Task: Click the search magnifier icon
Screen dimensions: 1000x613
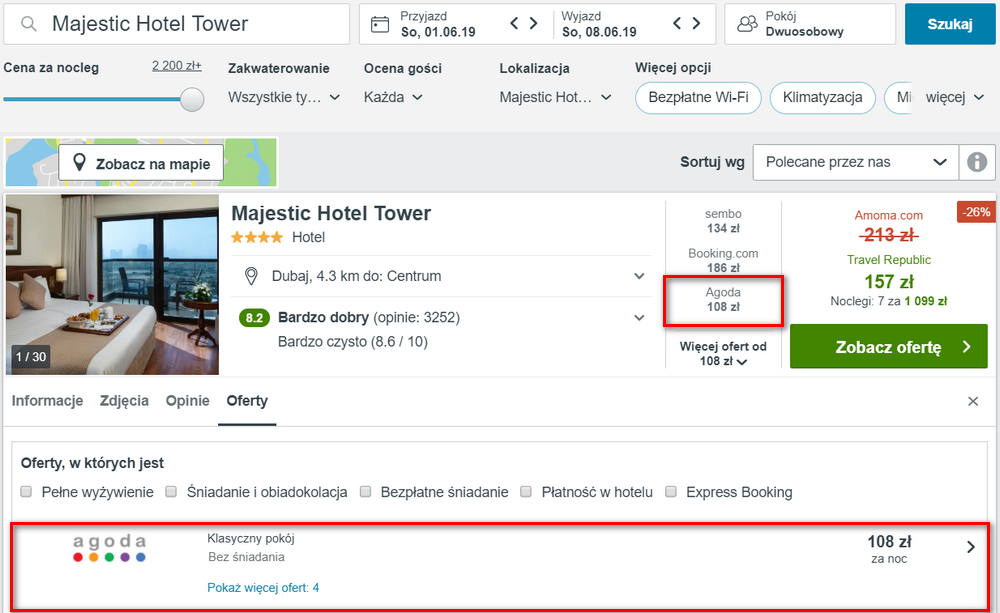Action: tap(29, 24)
